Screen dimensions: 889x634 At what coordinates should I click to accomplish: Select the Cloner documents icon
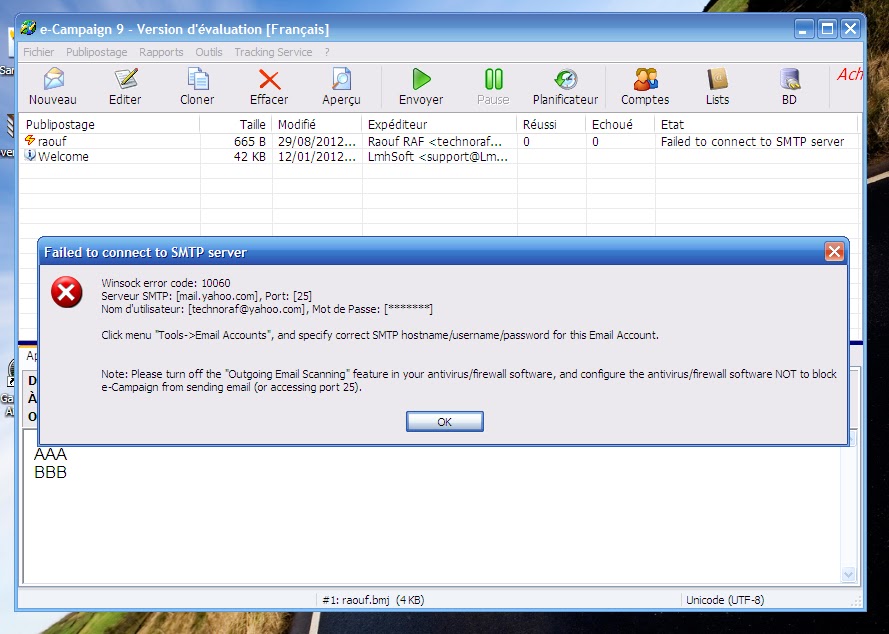(x=198, y=79)
